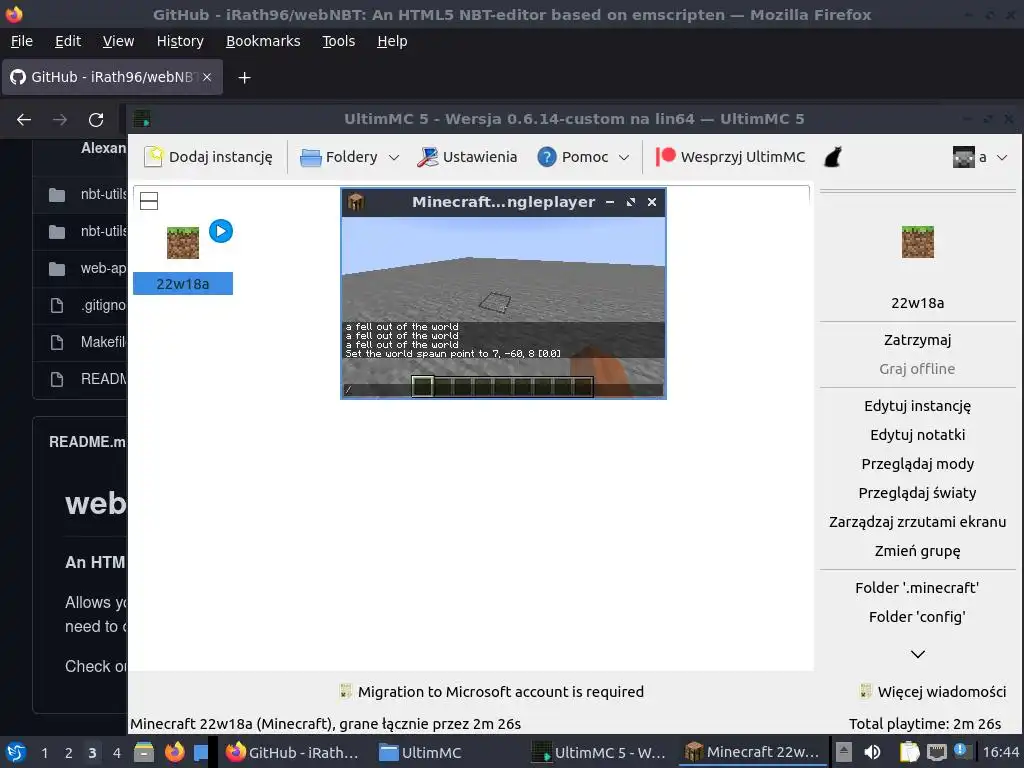Screen dimensions: 1024x768
Task: Open Firefox History menu
Action: click(x=180, y=41)
